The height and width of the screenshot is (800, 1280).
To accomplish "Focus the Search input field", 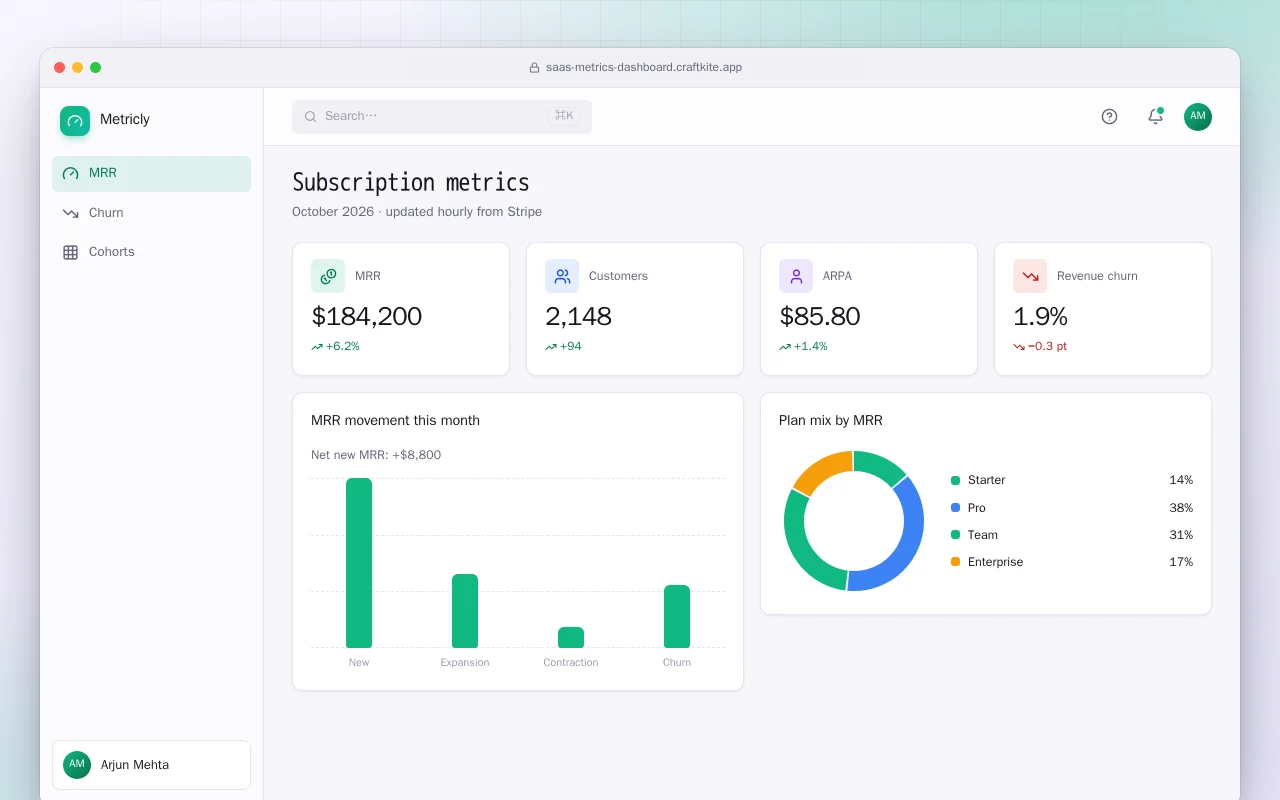I will point(442,116).
